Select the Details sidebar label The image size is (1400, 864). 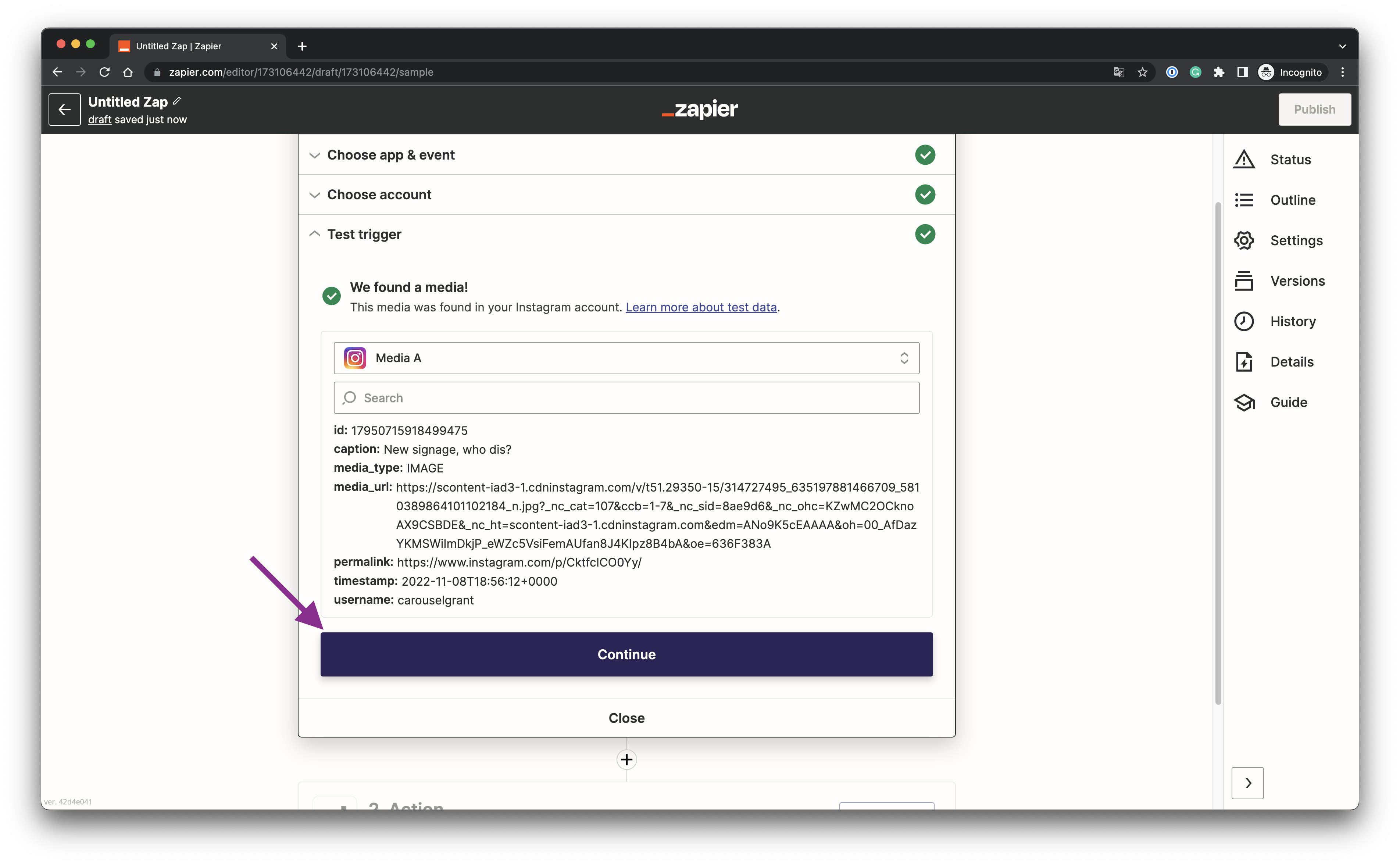pyautogui.click(x=1292, y=362)
